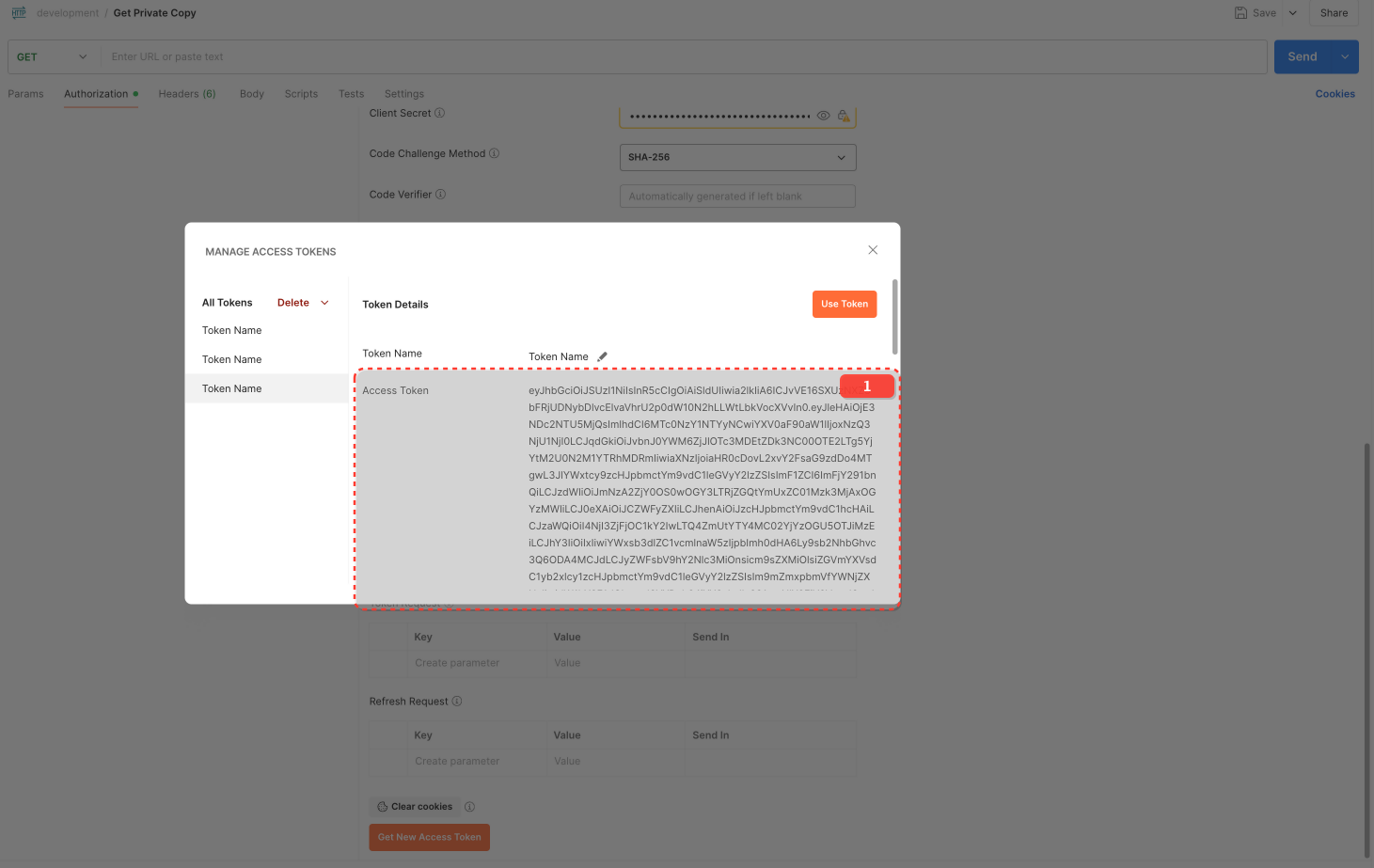Open the Code Challenge Method info icon

point(495,153)
